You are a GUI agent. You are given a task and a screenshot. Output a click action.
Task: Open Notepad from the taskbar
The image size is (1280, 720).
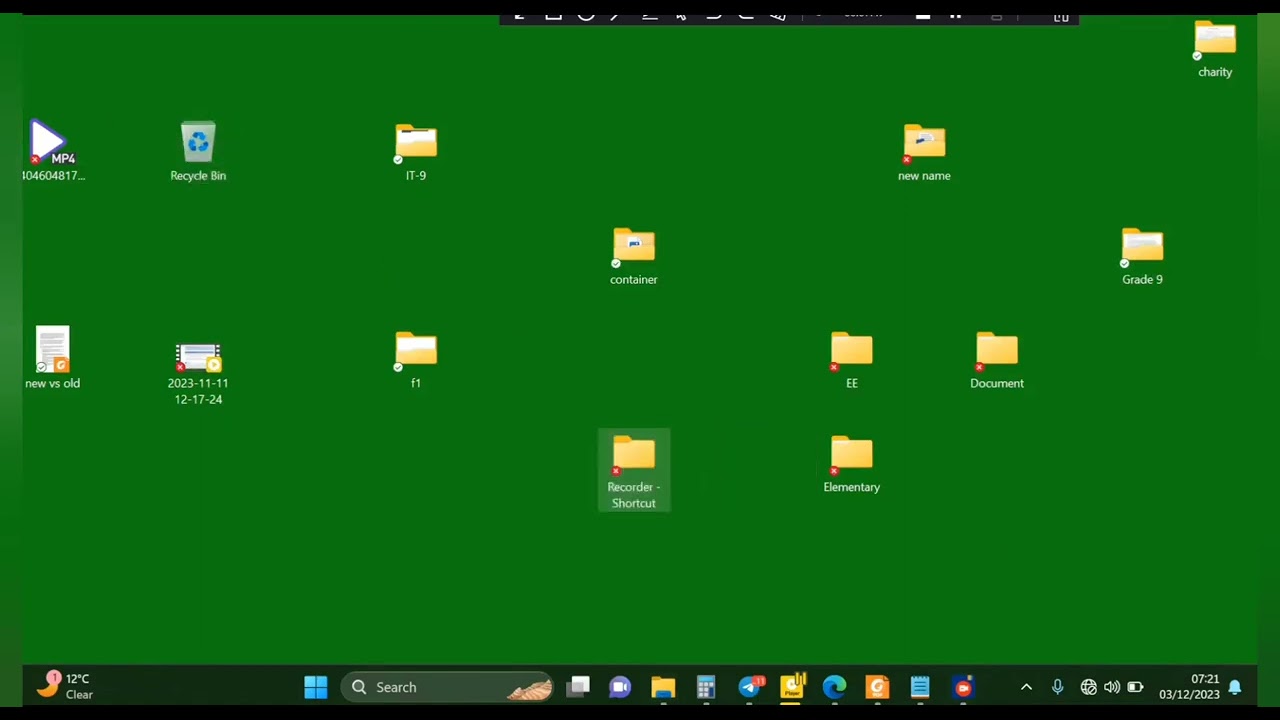tap(920, 687)
